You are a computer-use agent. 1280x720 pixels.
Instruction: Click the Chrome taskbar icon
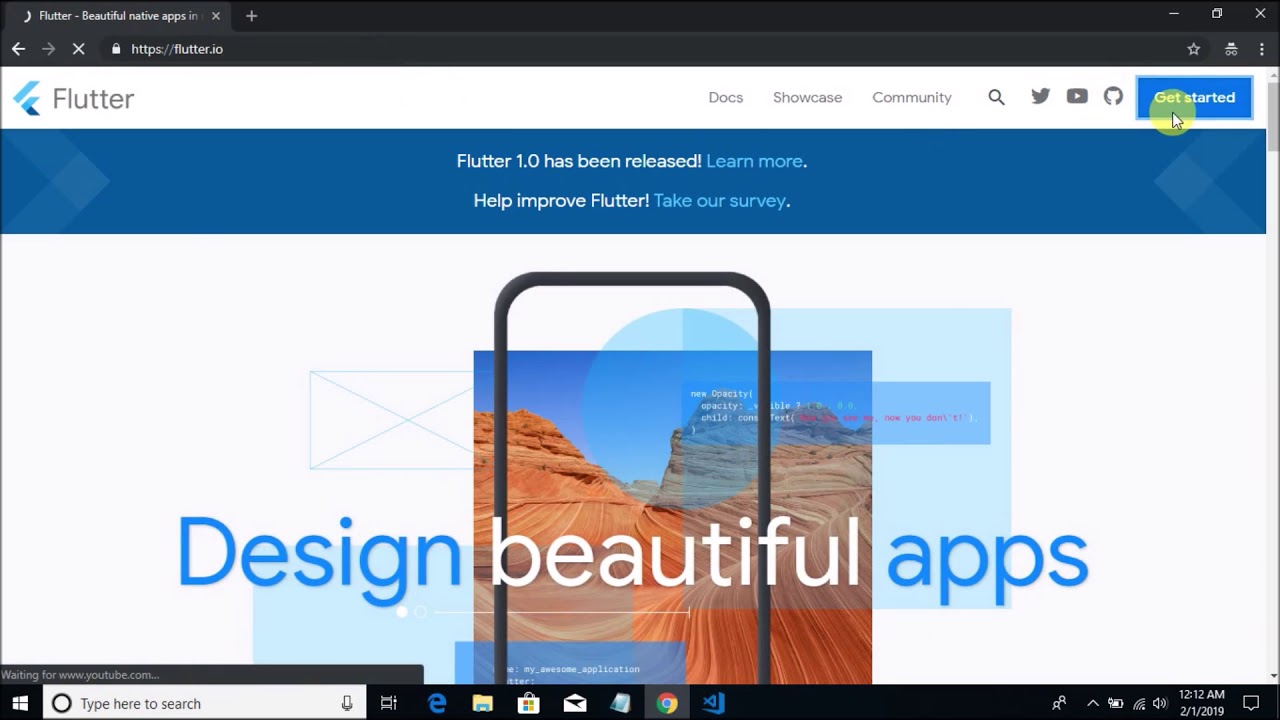(x=666, y=703)
